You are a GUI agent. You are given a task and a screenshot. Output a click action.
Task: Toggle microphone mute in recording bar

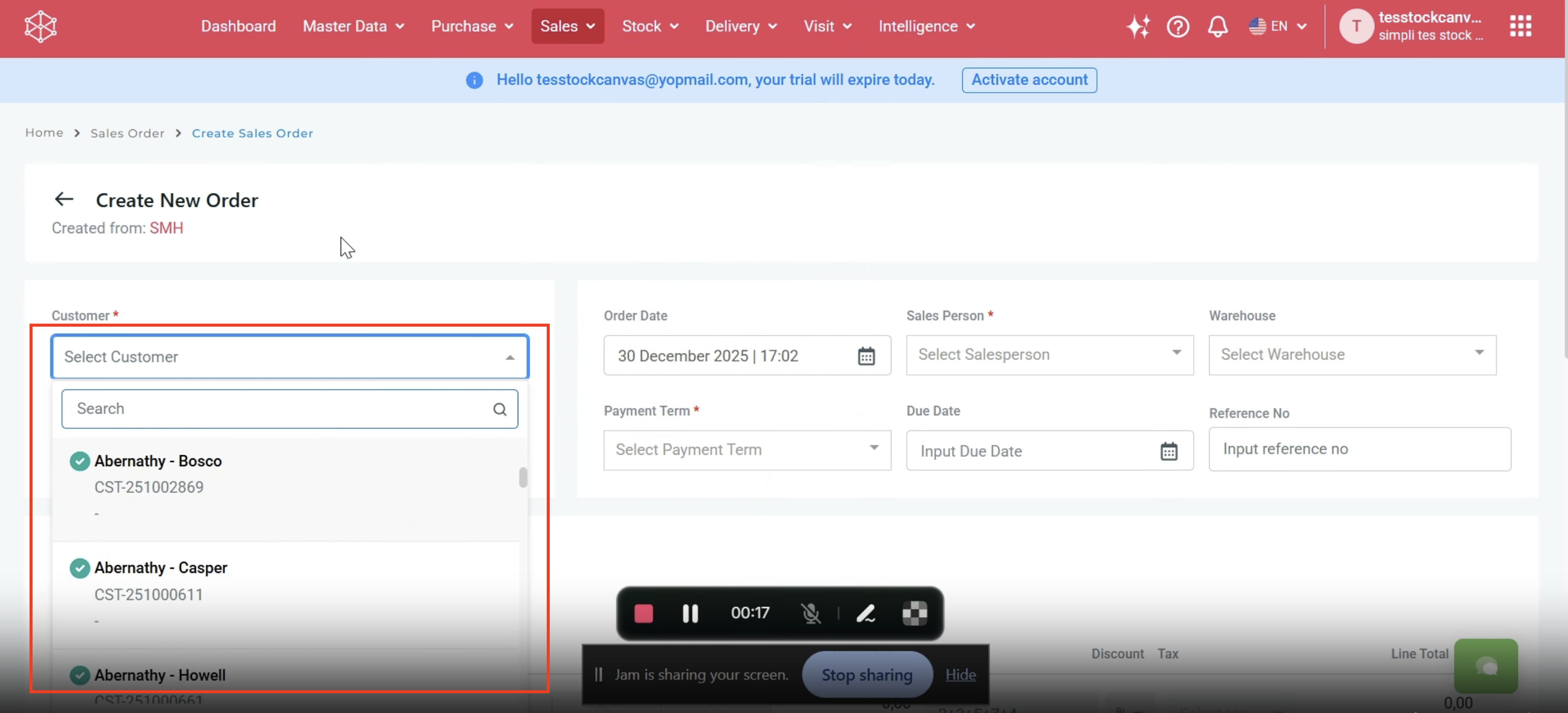click(811, 613)
